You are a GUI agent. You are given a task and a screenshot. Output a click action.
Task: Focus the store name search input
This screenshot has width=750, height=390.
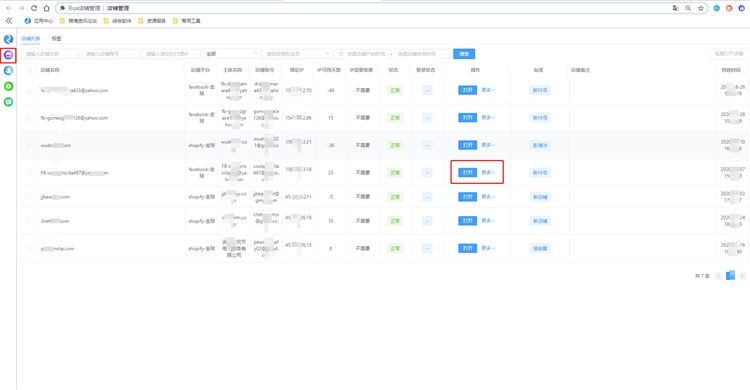click(50, 54)
